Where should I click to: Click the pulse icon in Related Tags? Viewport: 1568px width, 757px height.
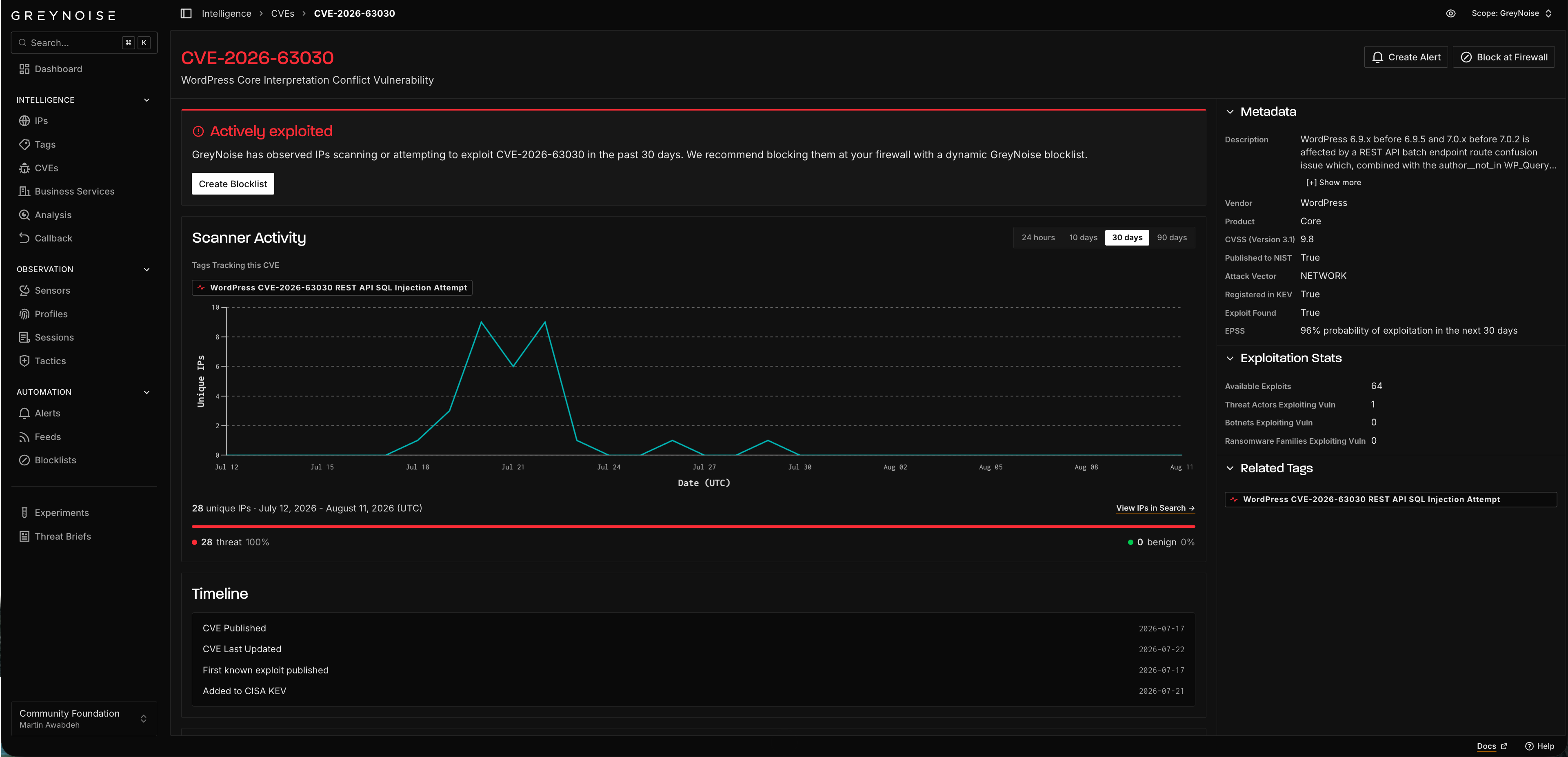pos(1234,500)
